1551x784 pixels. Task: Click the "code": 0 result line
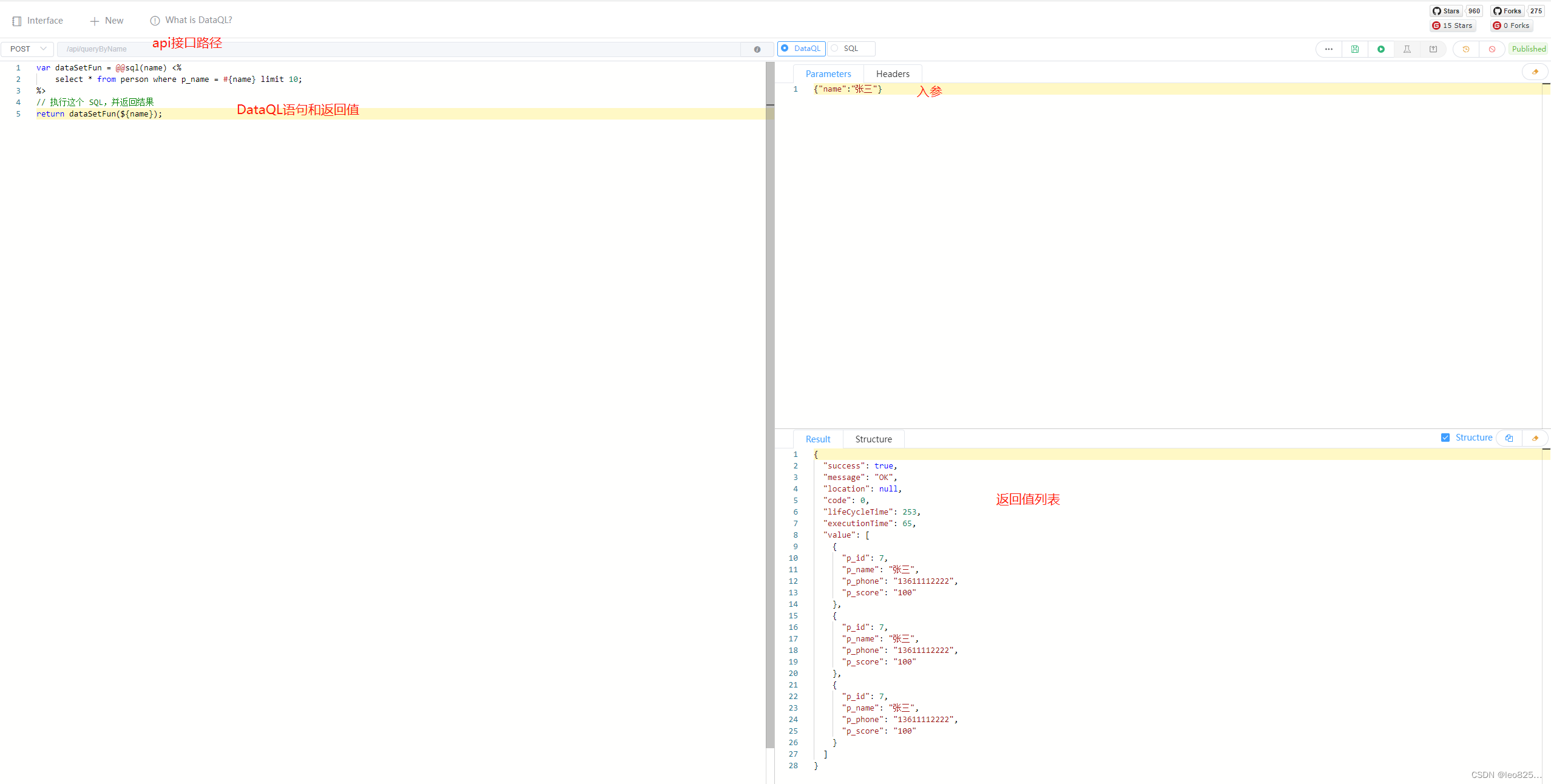846,501
